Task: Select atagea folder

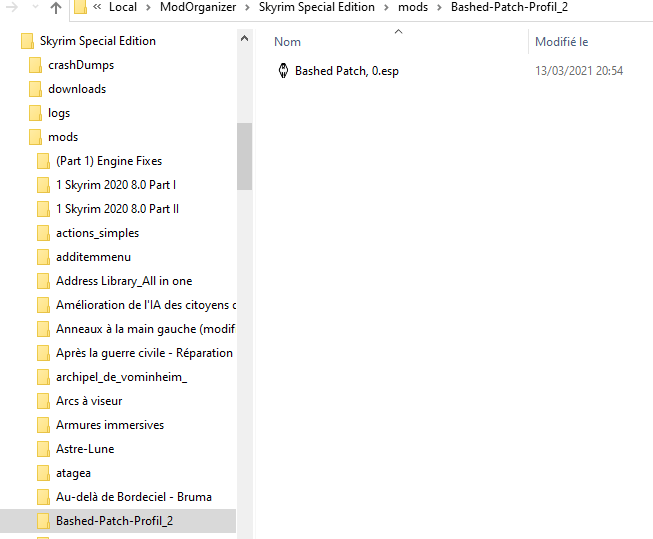Action: [73, 473]
